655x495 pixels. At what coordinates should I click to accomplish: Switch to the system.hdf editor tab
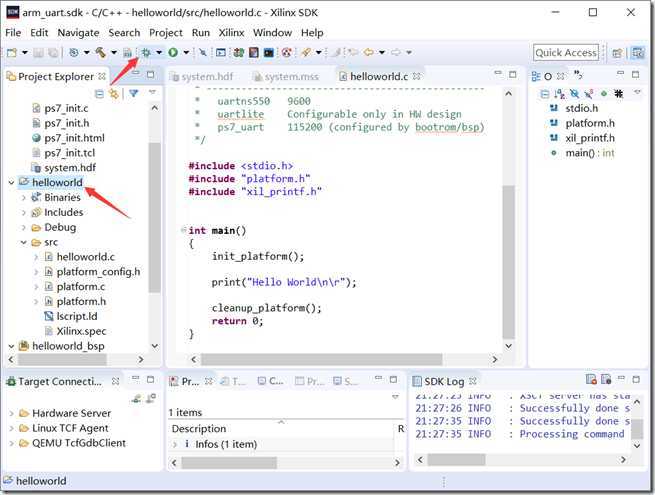point(202,77)
